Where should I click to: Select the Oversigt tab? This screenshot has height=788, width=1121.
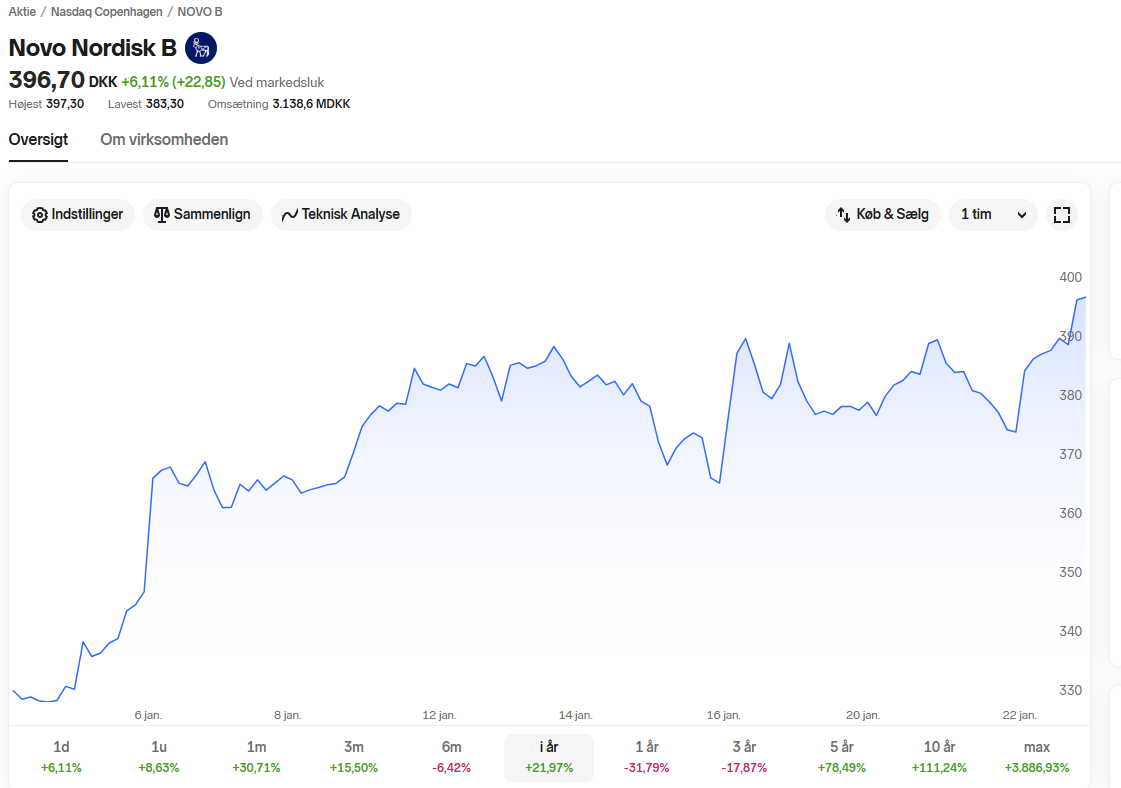click(x=38, y=139)
